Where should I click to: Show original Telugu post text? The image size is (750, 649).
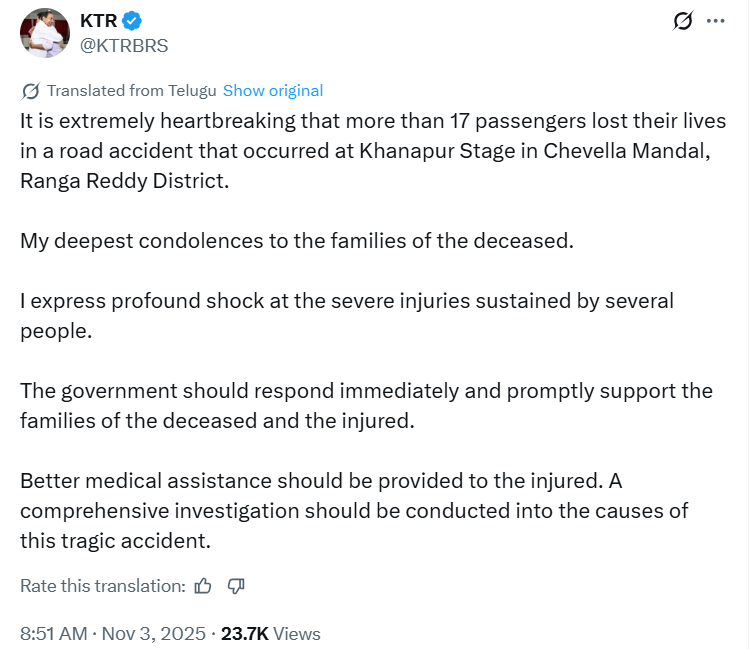tap(273, 91)
